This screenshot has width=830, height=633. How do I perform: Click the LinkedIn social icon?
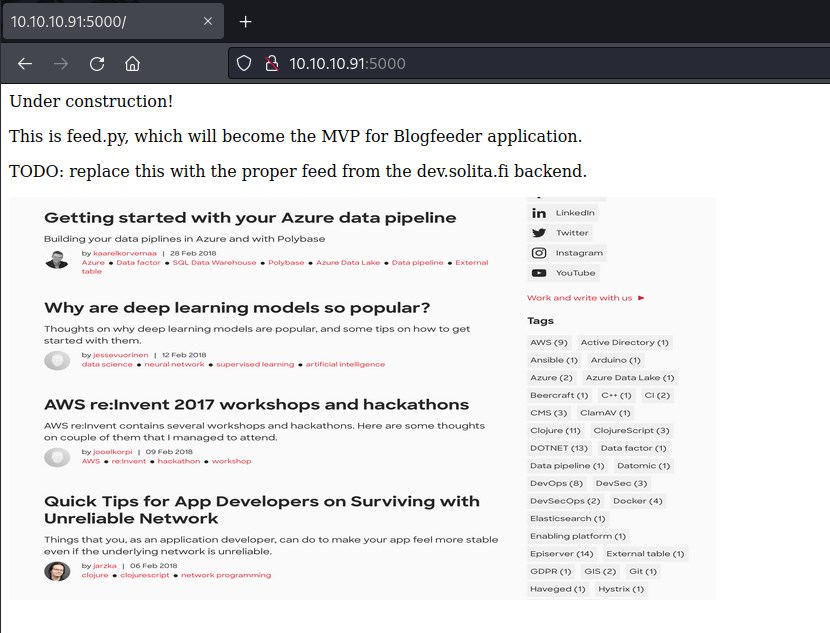tap(539, 213)
